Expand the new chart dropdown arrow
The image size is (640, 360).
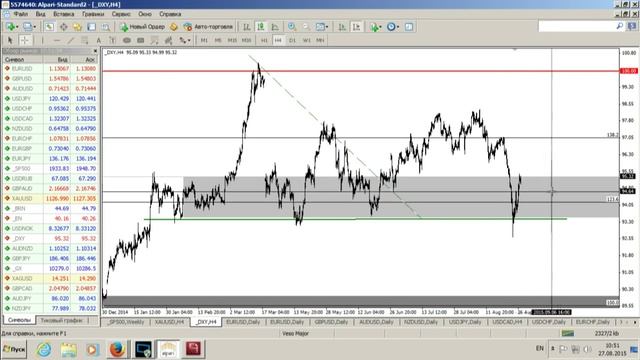point(17,27)
